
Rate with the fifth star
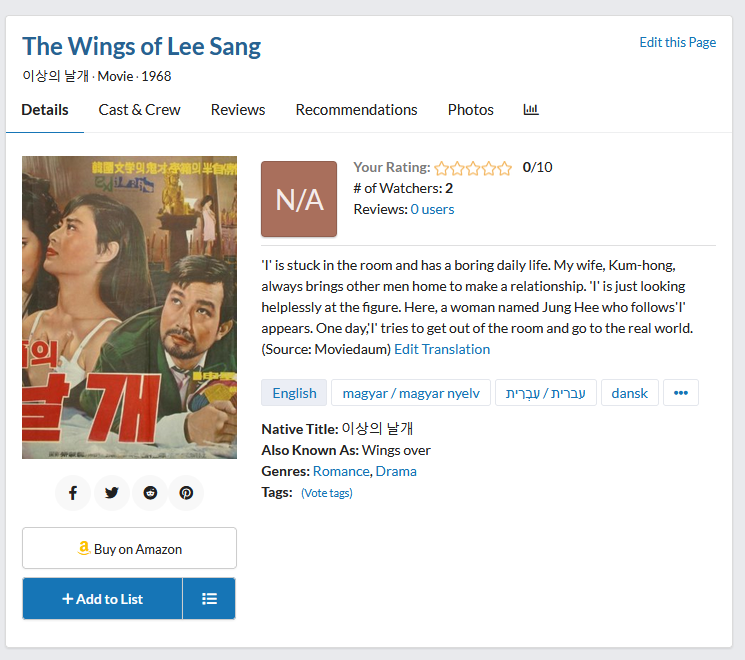pyautogui.click(x=504, y=168)
